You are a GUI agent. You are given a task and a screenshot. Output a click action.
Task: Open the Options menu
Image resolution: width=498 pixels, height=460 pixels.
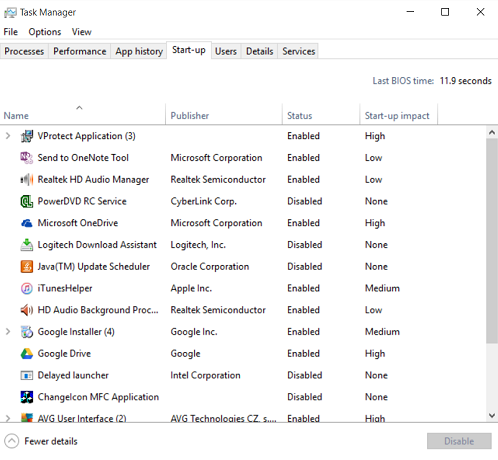pos(45,32)
